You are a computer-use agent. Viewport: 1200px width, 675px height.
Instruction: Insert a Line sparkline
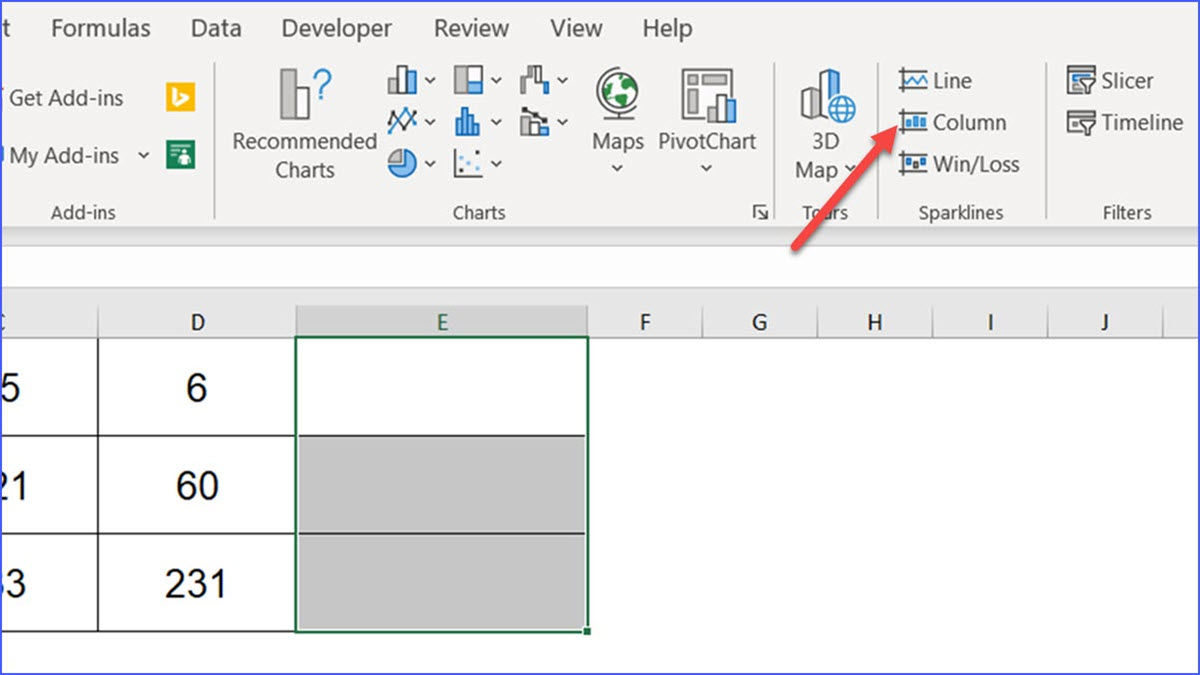pyautogui.click(x=945, y=80)
